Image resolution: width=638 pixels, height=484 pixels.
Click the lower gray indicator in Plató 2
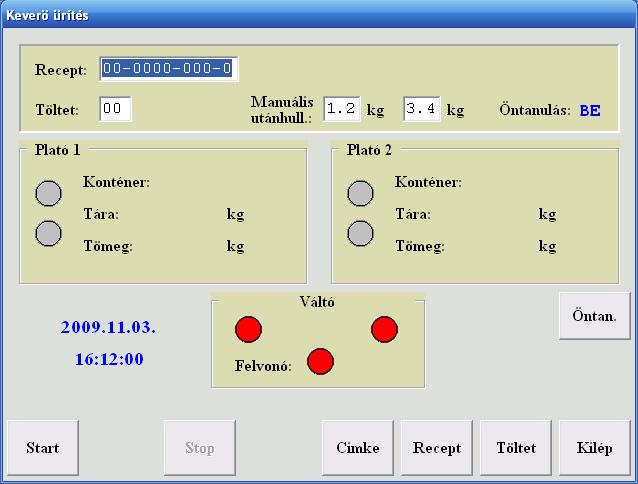(x=360, y=233)
